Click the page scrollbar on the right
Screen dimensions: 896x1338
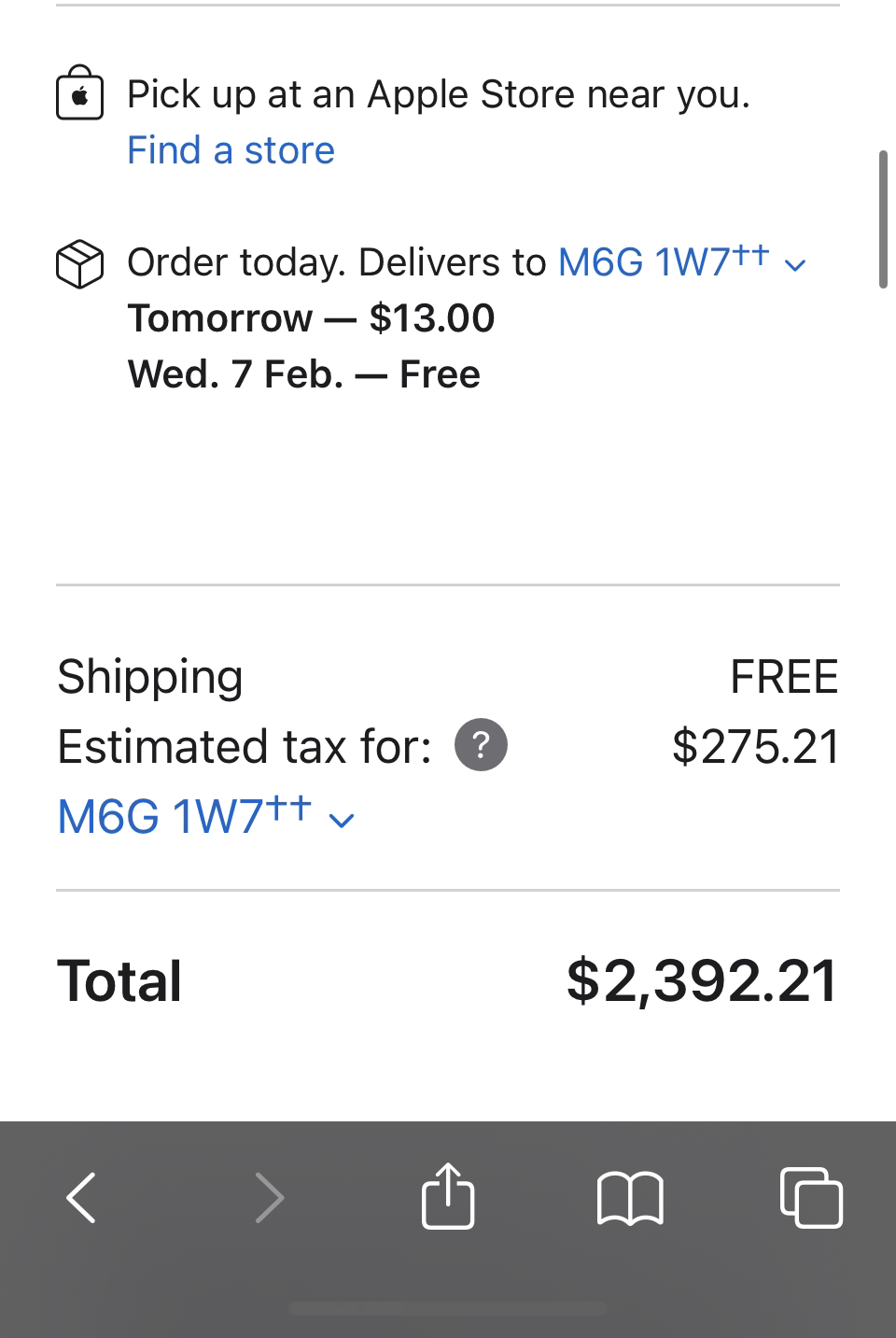pyautogui.click(x=883, y=218)
